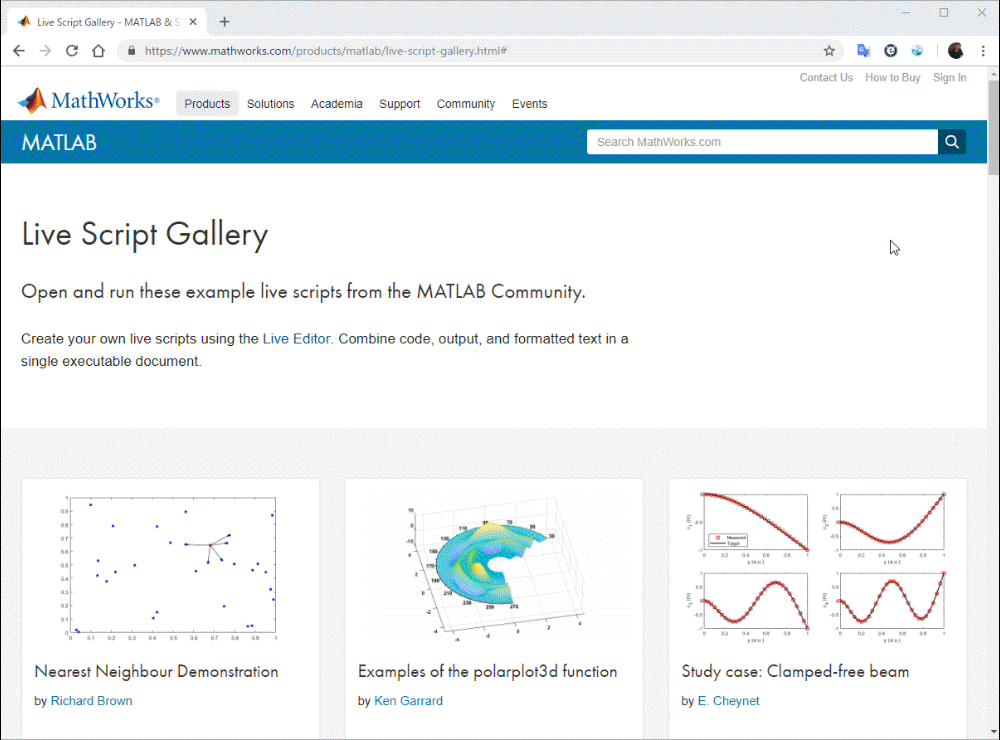The image size is (1000, 740).
Task: Select the Community navigation item
Action: pyautogui.click(x=465, y=104)
